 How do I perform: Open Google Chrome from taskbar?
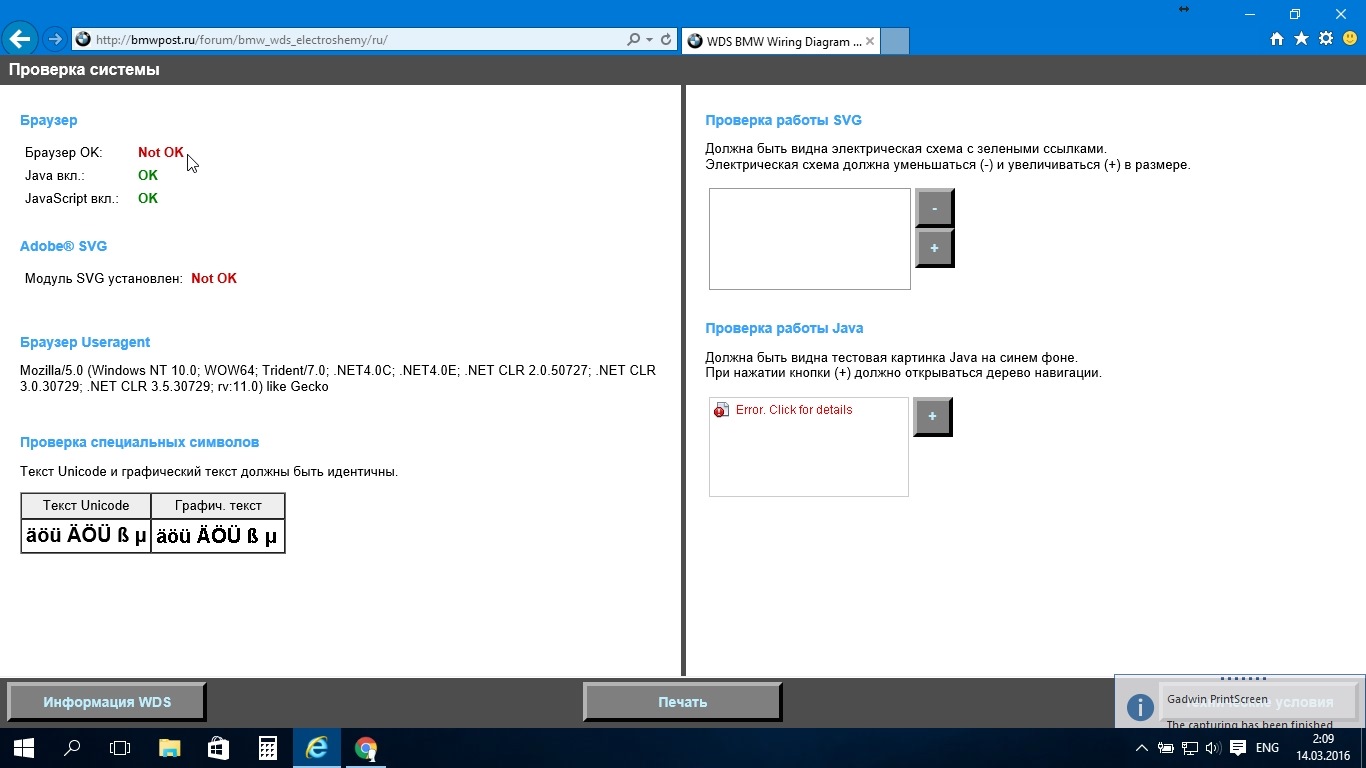point(365,748)
